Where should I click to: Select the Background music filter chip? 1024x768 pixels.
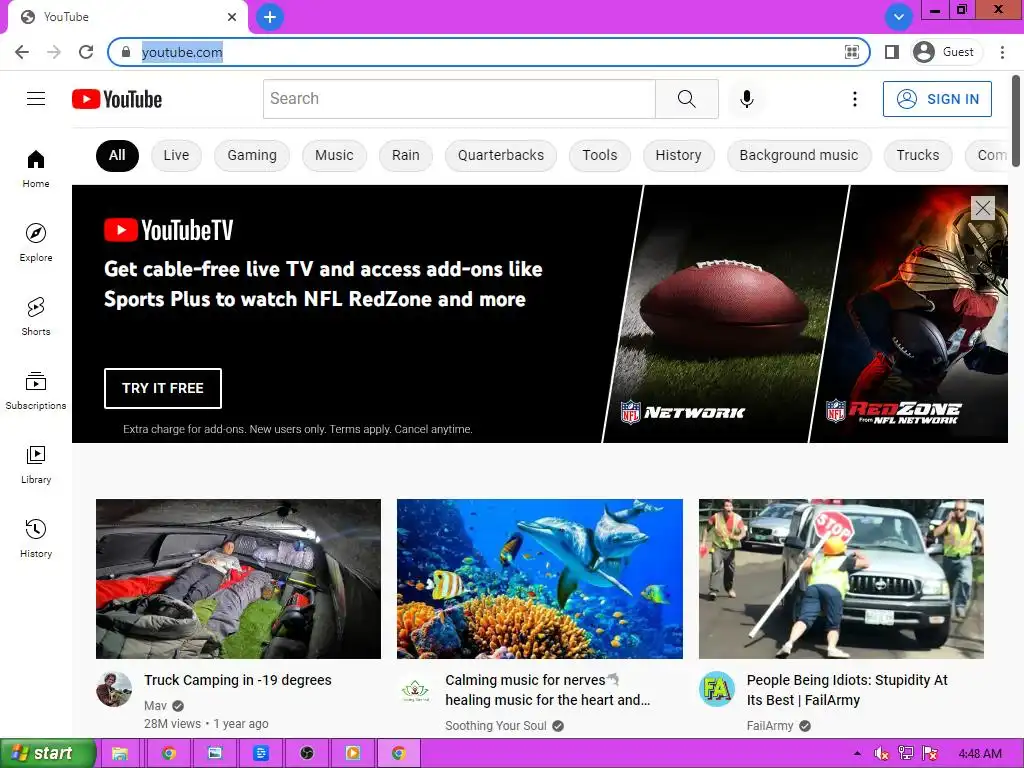pos(799,155)
